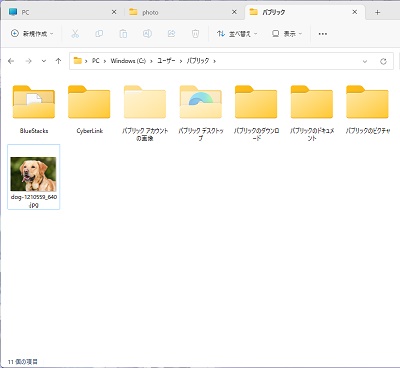The width and height of the screenshot is (400, 368).
Task: Click the Copy icon in toolbar
Action: (x=99, y=34)
